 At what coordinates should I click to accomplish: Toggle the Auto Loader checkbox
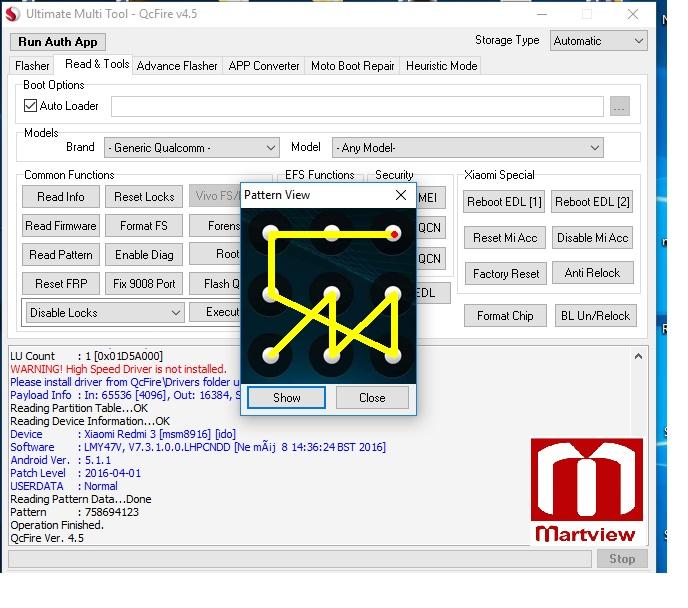30,106
